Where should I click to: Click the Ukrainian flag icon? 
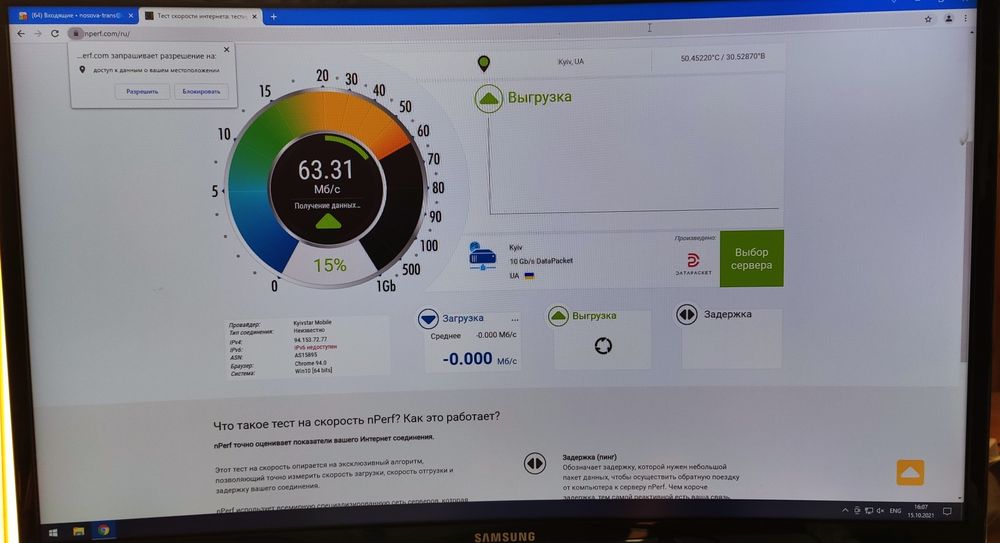(529, 276)
